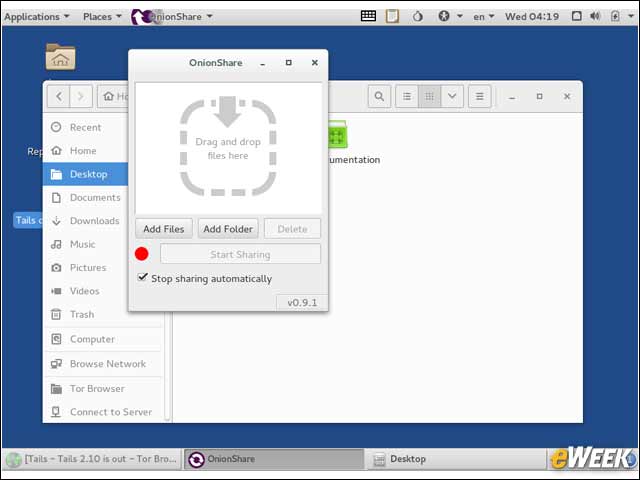
Task: Click the Recent clock icon in the sidebar
Action: tap(56, 127)
